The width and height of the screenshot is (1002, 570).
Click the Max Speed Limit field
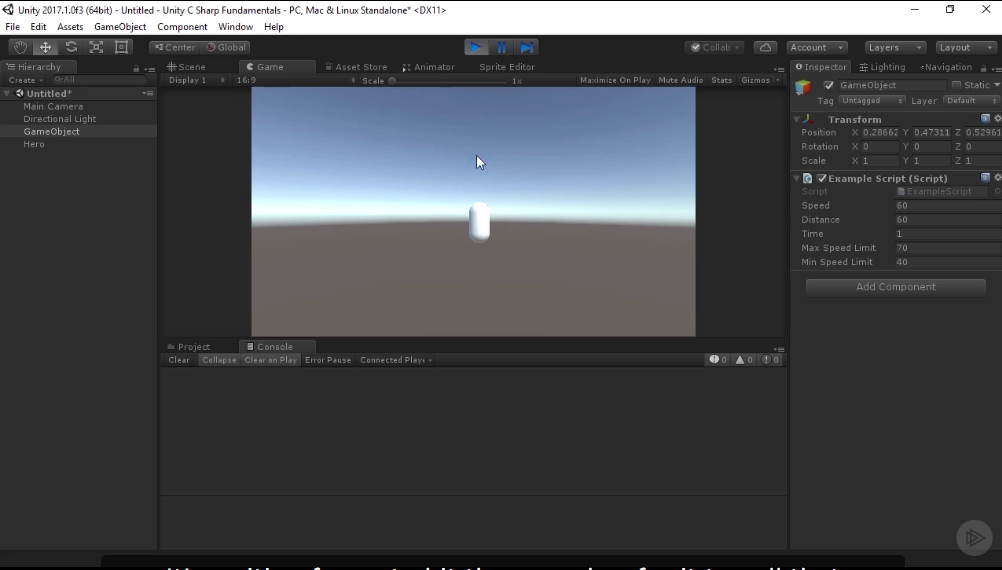click(x=948, y=248)
